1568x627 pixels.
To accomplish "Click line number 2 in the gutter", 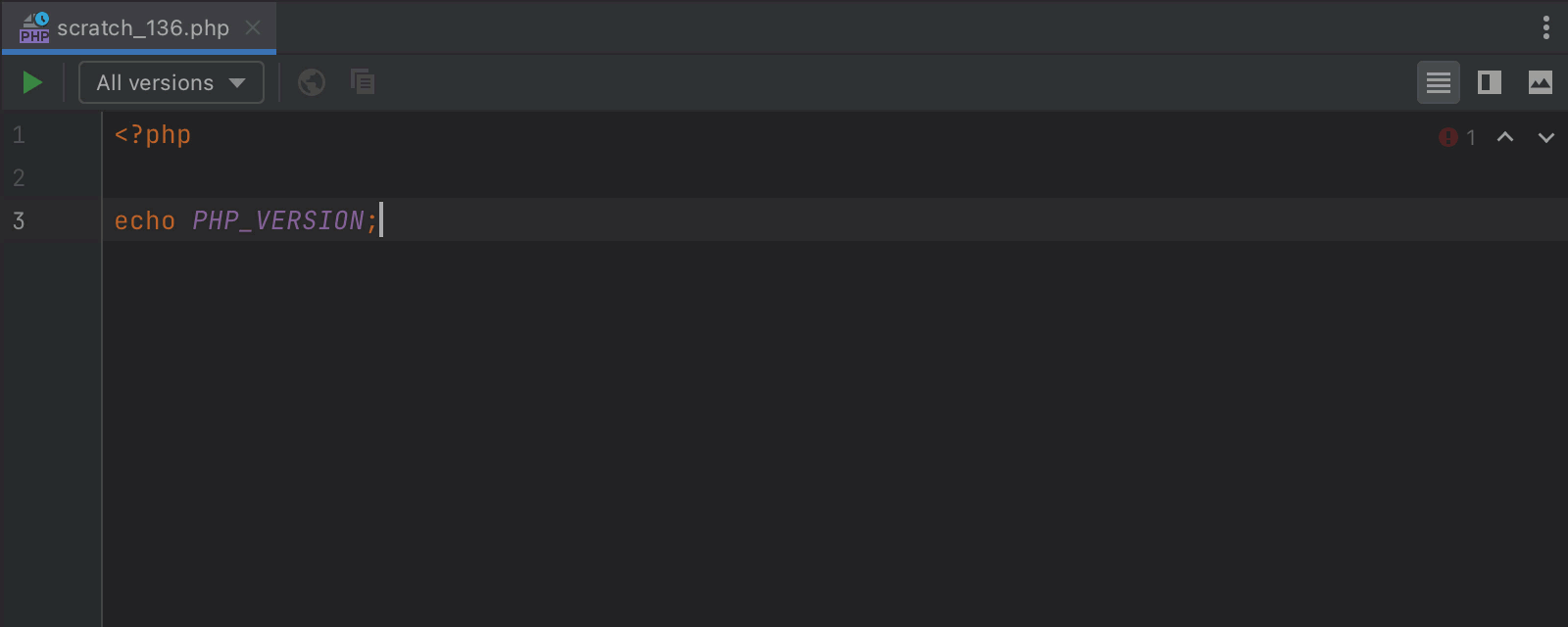I will coord(19,177).
